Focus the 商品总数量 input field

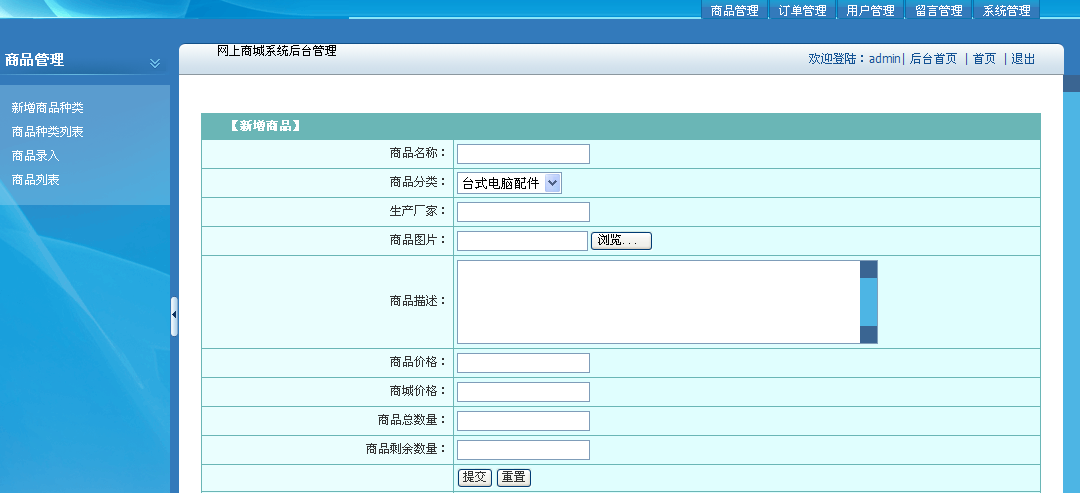524,420
